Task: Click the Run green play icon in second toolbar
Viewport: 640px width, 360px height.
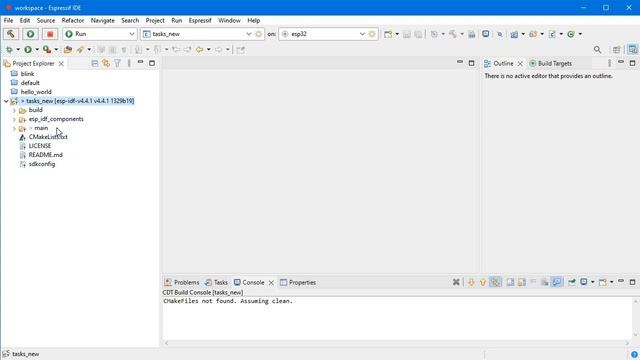Action: [x=28, y=49]
